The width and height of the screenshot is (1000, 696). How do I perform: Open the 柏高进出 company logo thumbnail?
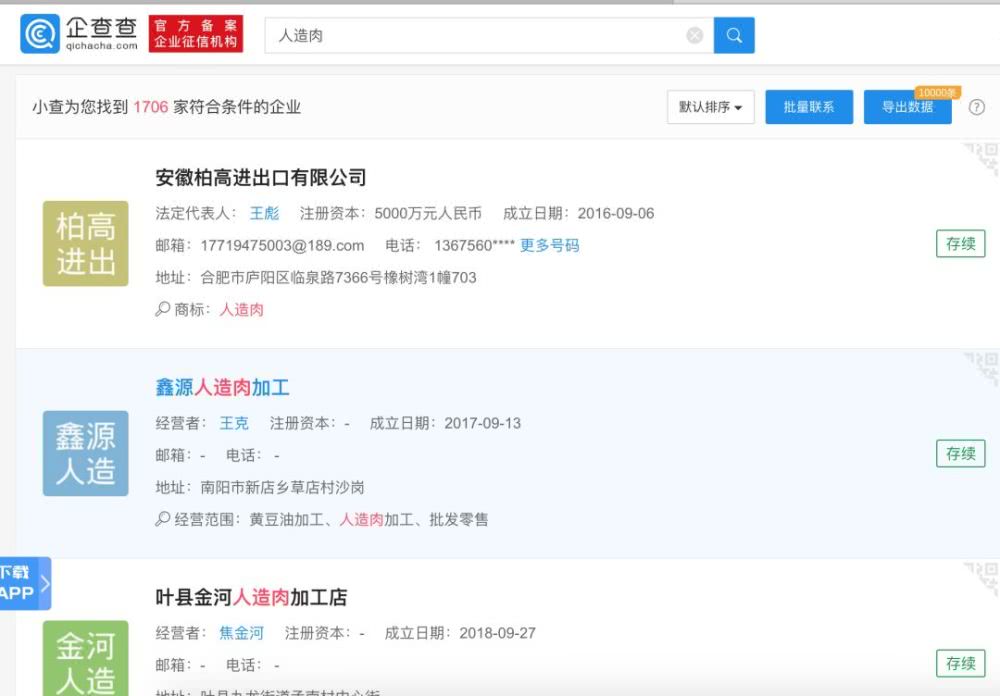(x=86, y=244)
